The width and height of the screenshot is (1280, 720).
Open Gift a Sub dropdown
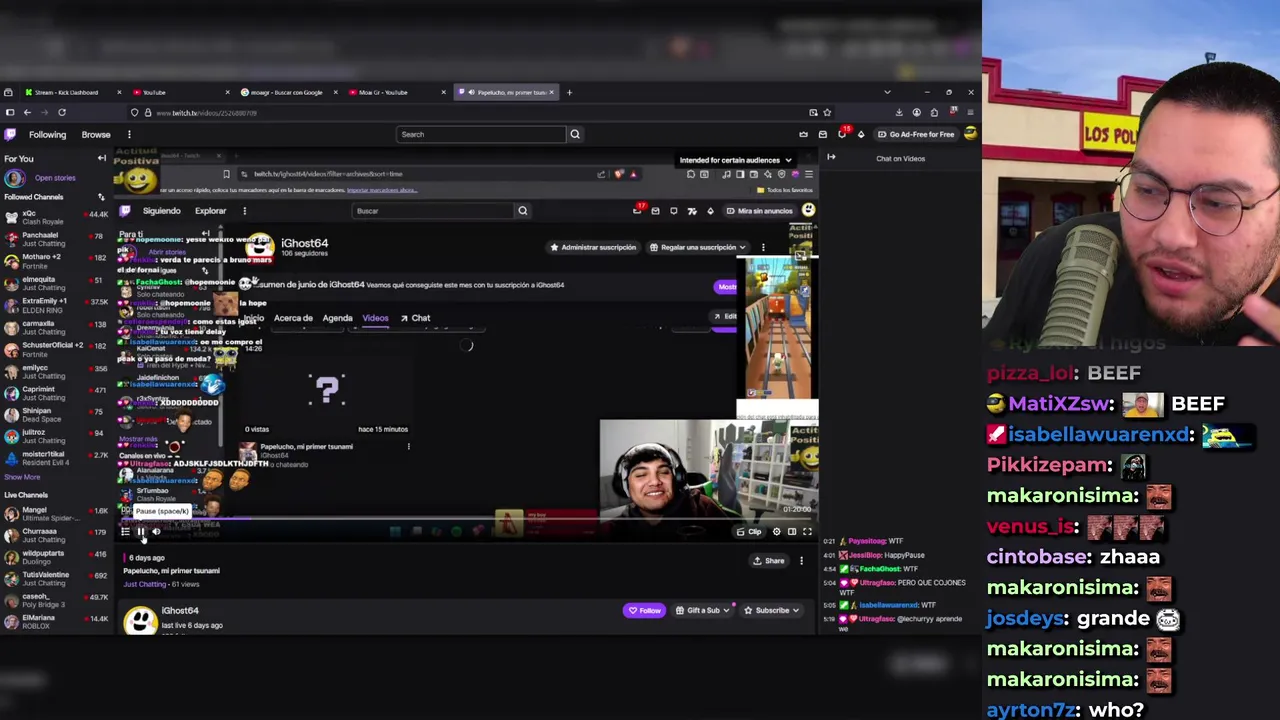tap(702, 610)
